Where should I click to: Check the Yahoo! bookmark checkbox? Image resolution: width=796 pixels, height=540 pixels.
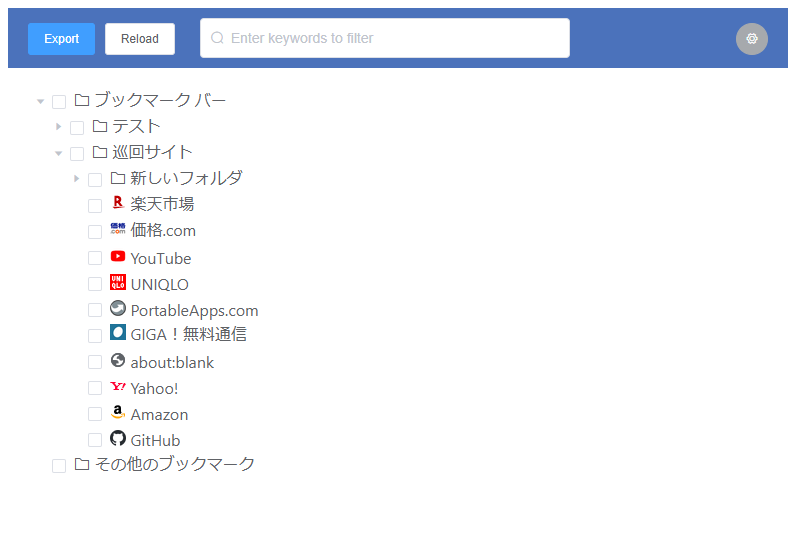(95, 388)
